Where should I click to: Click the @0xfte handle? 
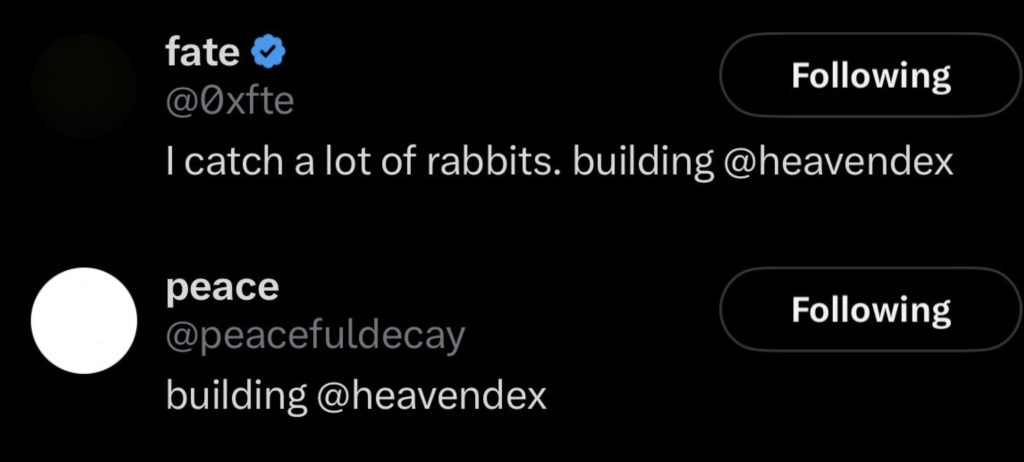[x=229, y=101]
